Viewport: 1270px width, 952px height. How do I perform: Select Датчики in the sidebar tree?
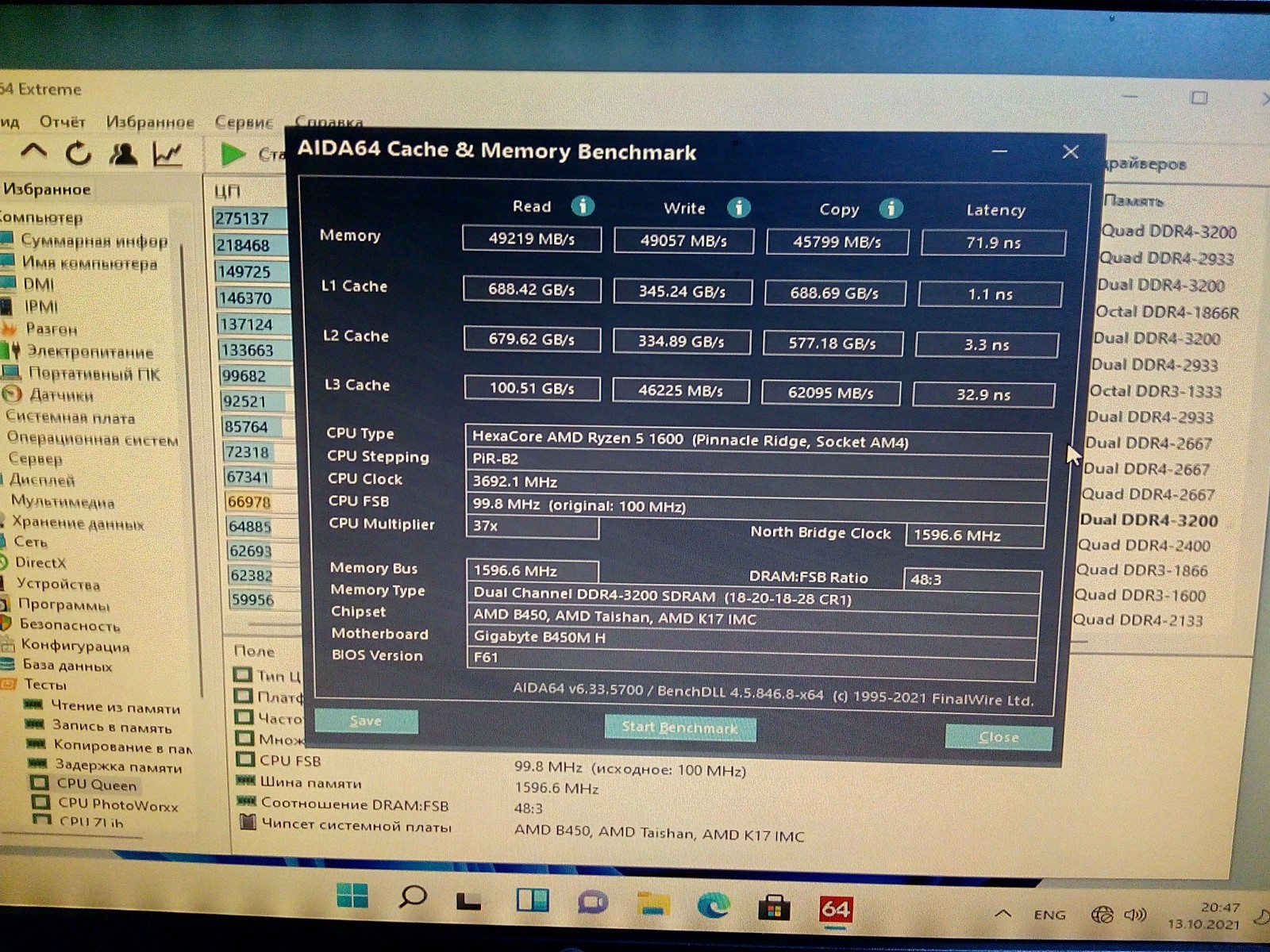[x=61, y=395]
